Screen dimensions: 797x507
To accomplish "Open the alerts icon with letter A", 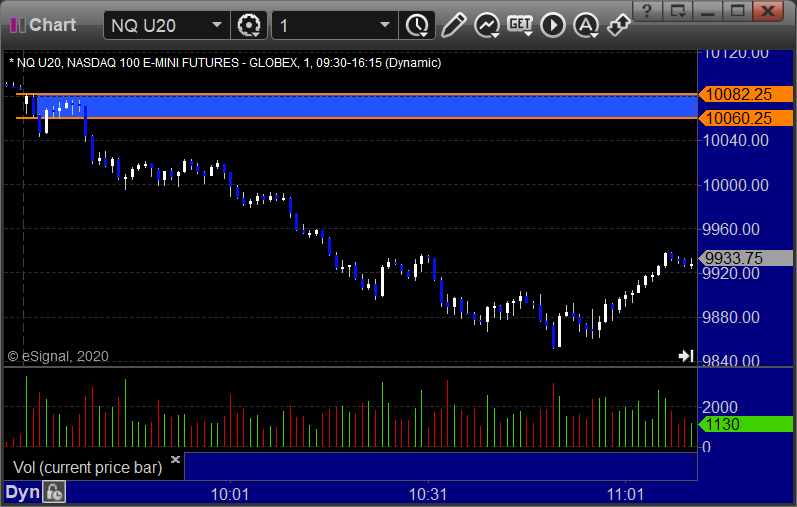I will (586, 25).
